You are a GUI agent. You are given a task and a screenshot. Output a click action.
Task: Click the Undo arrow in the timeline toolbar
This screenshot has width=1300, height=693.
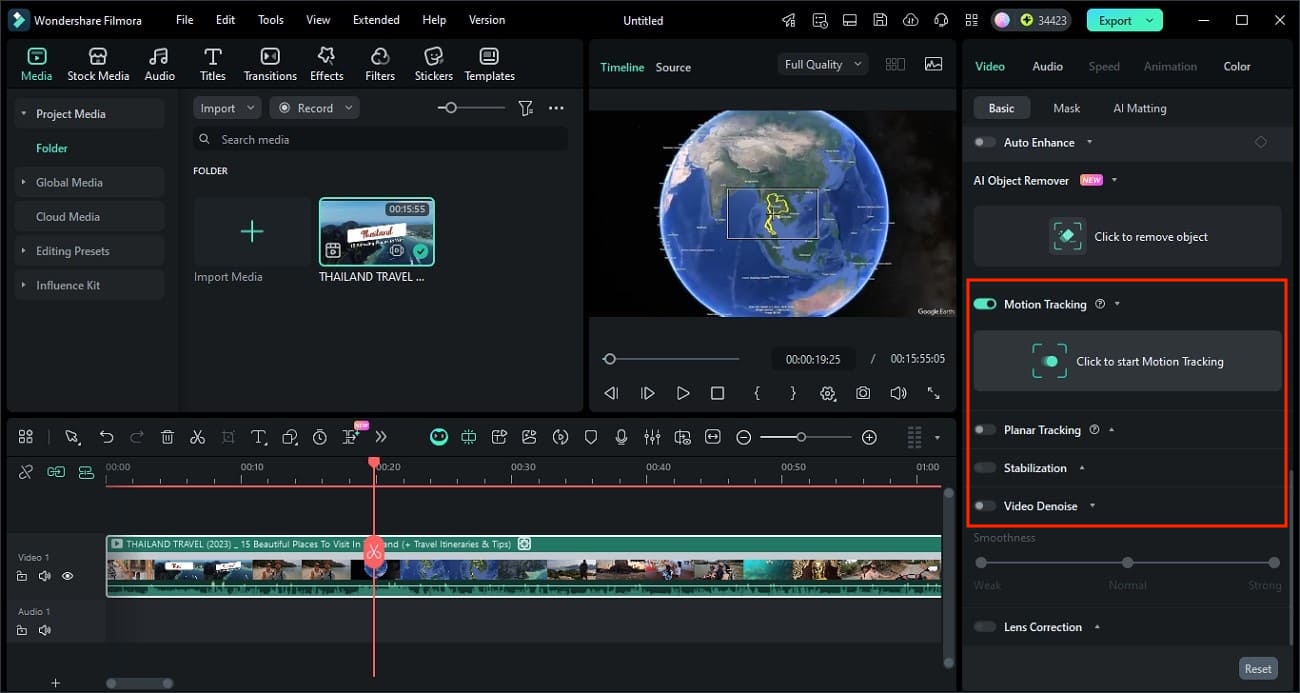click(x=107, y=437)
